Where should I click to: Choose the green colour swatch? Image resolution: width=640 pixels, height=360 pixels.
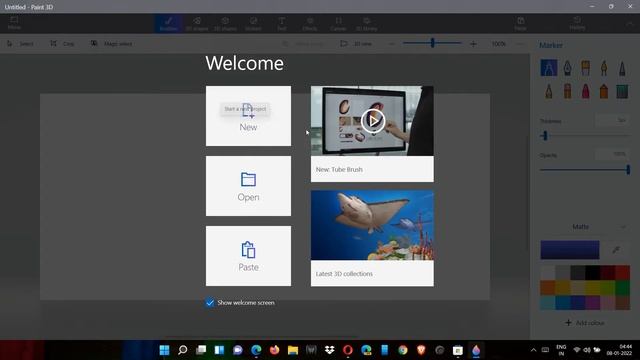click(x=622, y=288)
